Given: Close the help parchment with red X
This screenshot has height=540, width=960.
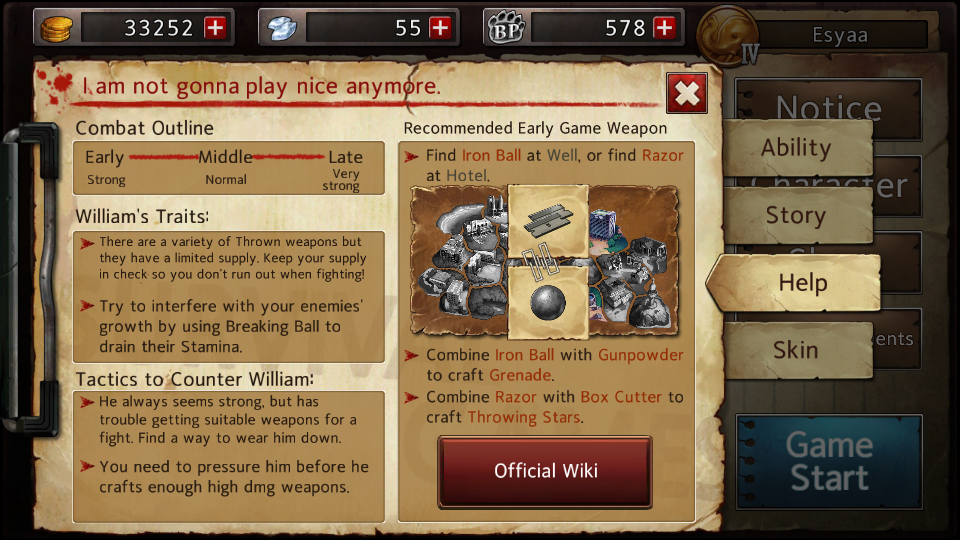Looking at the screenshot, I should click(687, 93).
